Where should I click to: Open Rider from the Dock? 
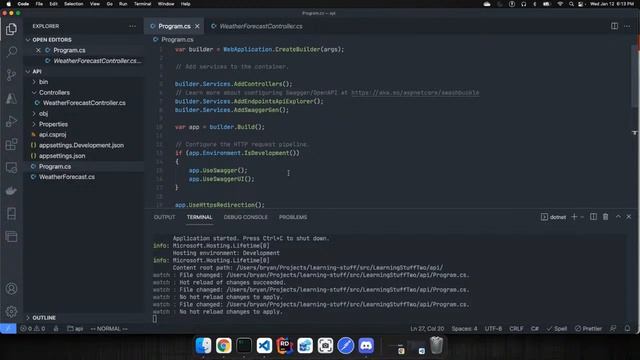tap(284, 346)
